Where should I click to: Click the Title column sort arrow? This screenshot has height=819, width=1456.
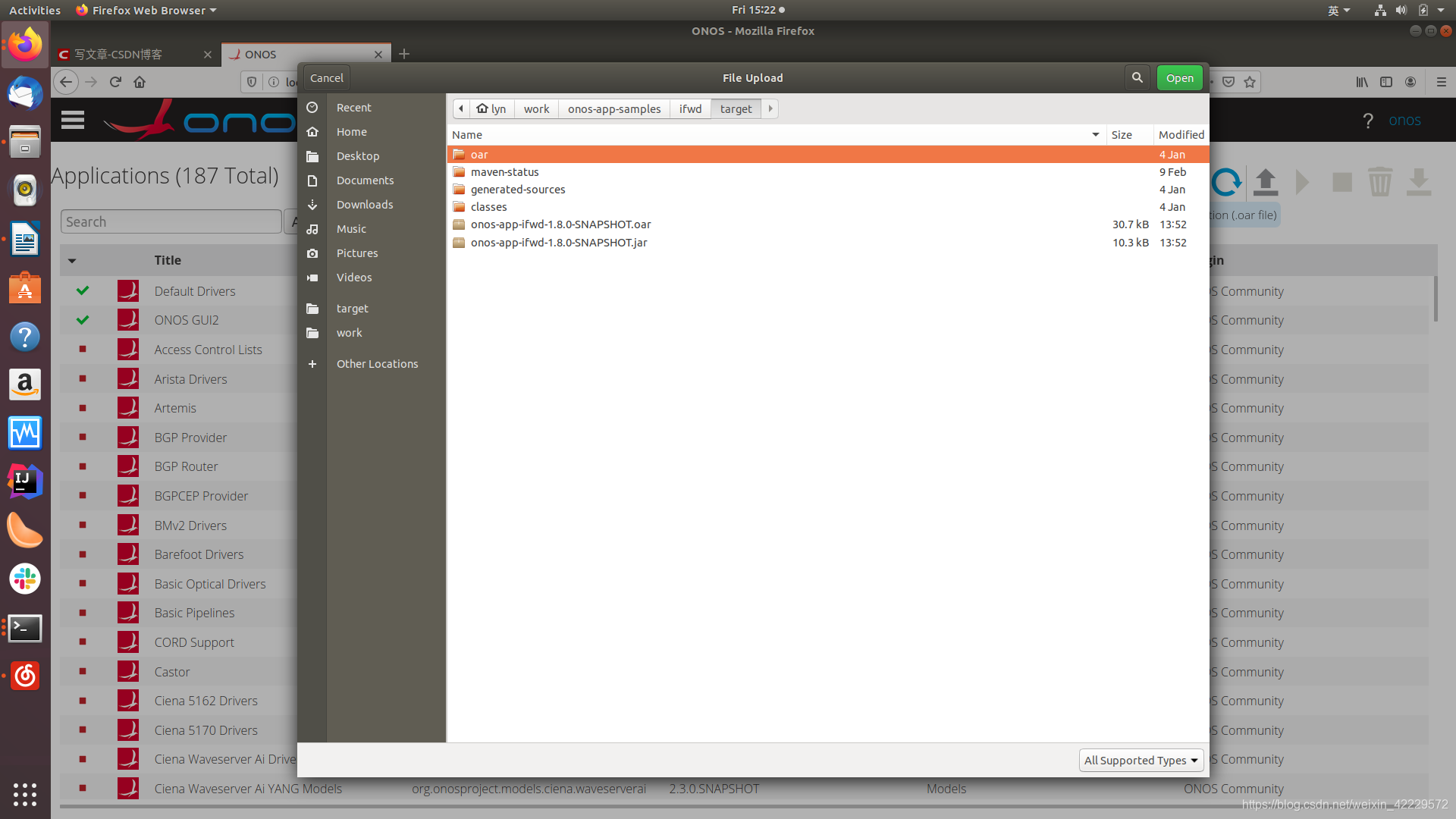click(72, 260)
